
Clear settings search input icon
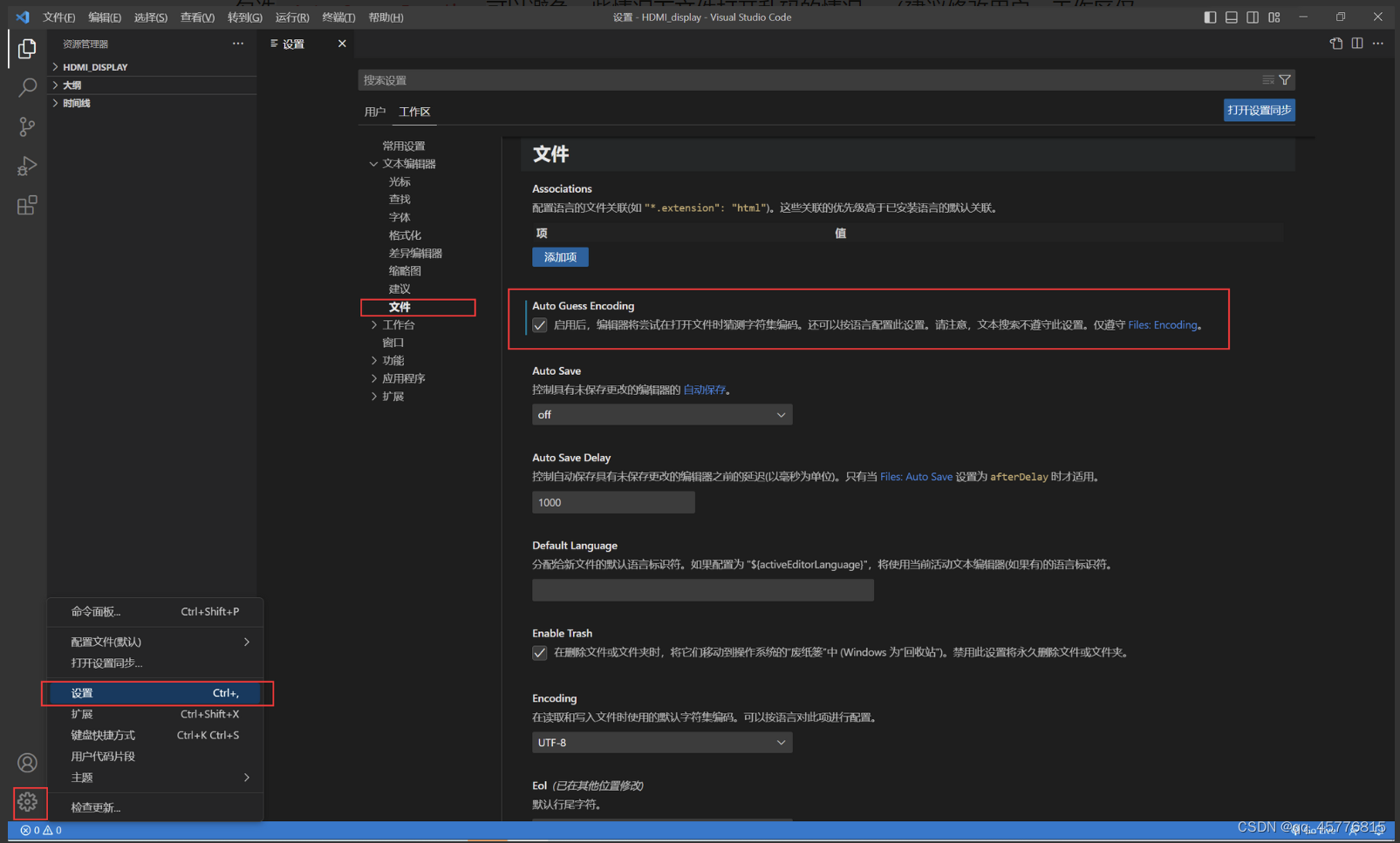(1268, 80)
